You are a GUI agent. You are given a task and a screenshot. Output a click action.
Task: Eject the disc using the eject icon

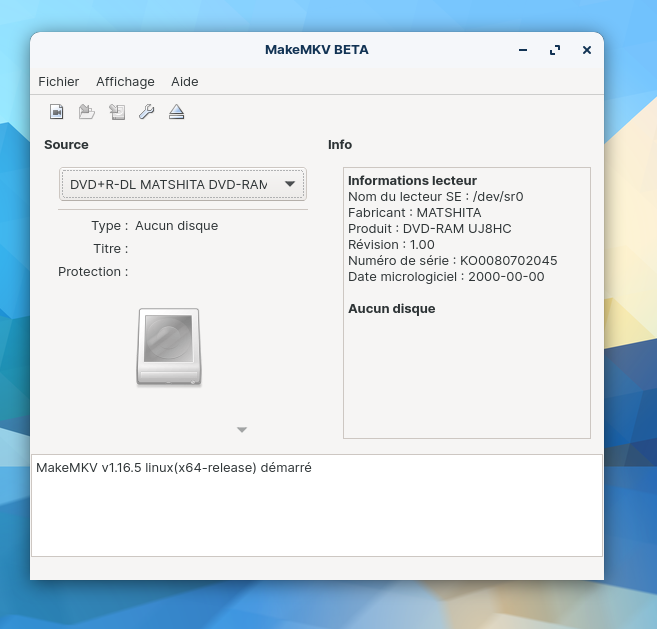(x=176, y=112)
